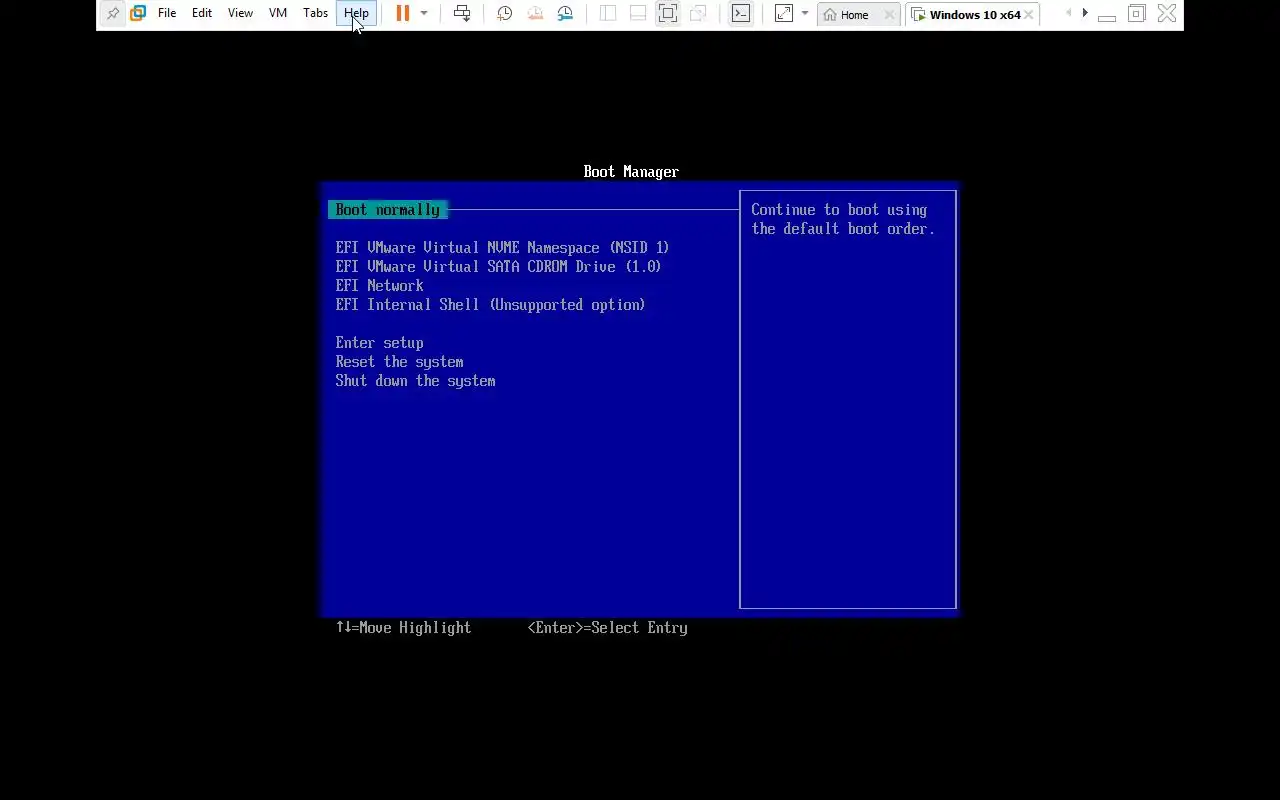Open the console view icon
This screenshot has height=800, width=1280.
pyautogui.click(x=741, y=14)
